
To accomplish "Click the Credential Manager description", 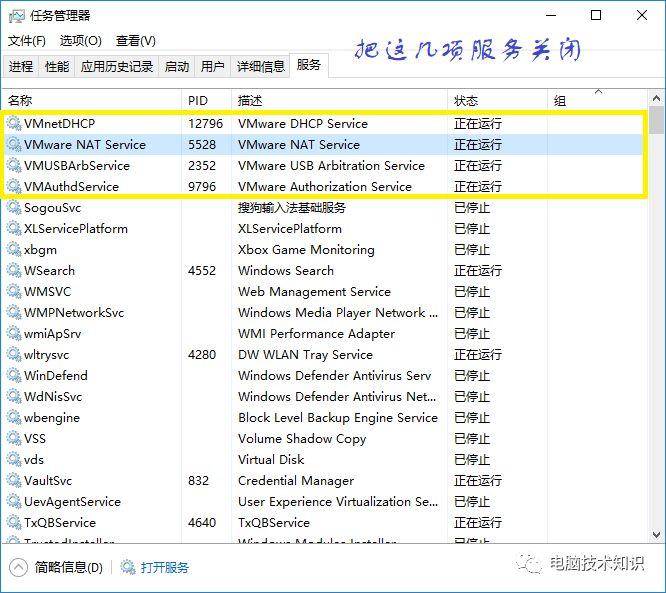I will 296,480.
